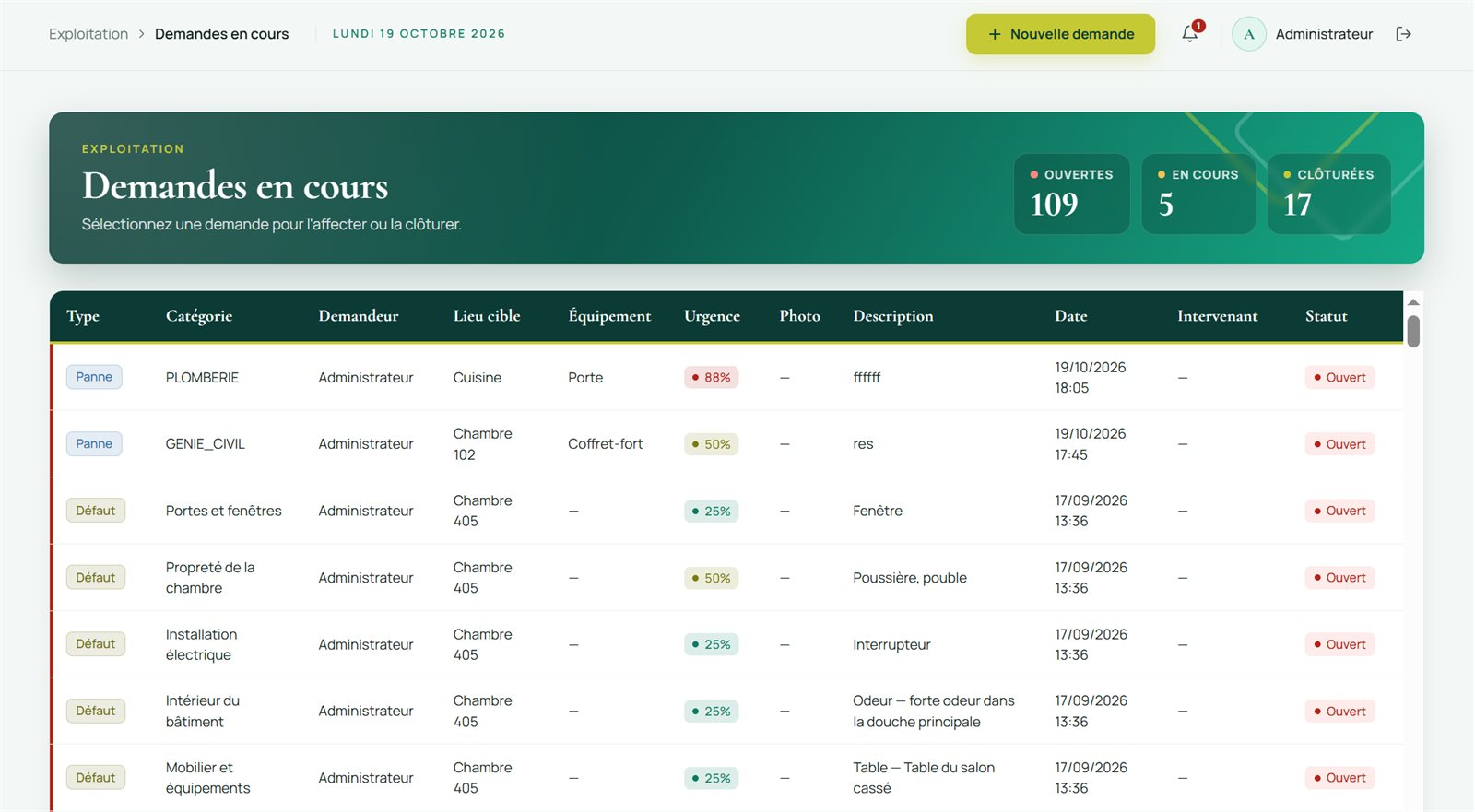The height and width of the screenshot is (812, 1475).
Task: Sort by the Type column header
Action: [83, 316]
